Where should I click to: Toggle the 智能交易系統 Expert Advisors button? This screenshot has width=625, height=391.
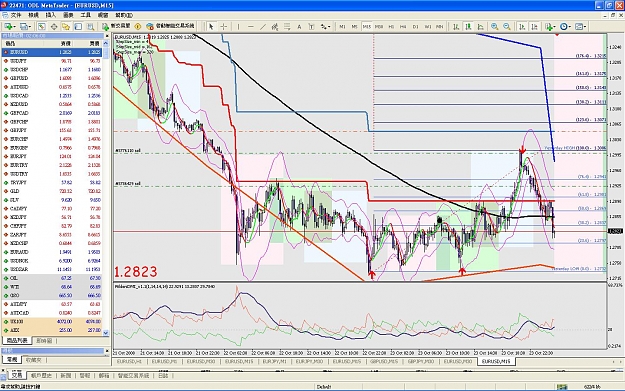point(170,26)
